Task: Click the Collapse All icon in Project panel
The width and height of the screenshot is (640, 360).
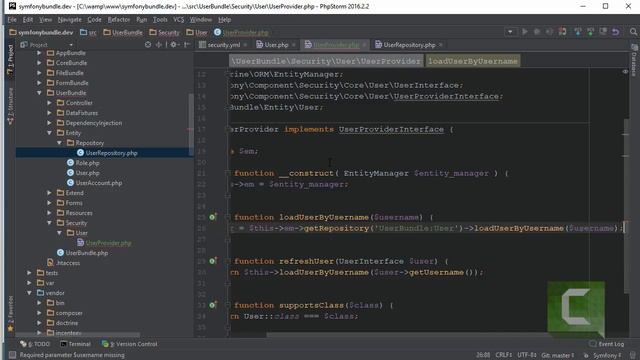Action: coord(158,44)
